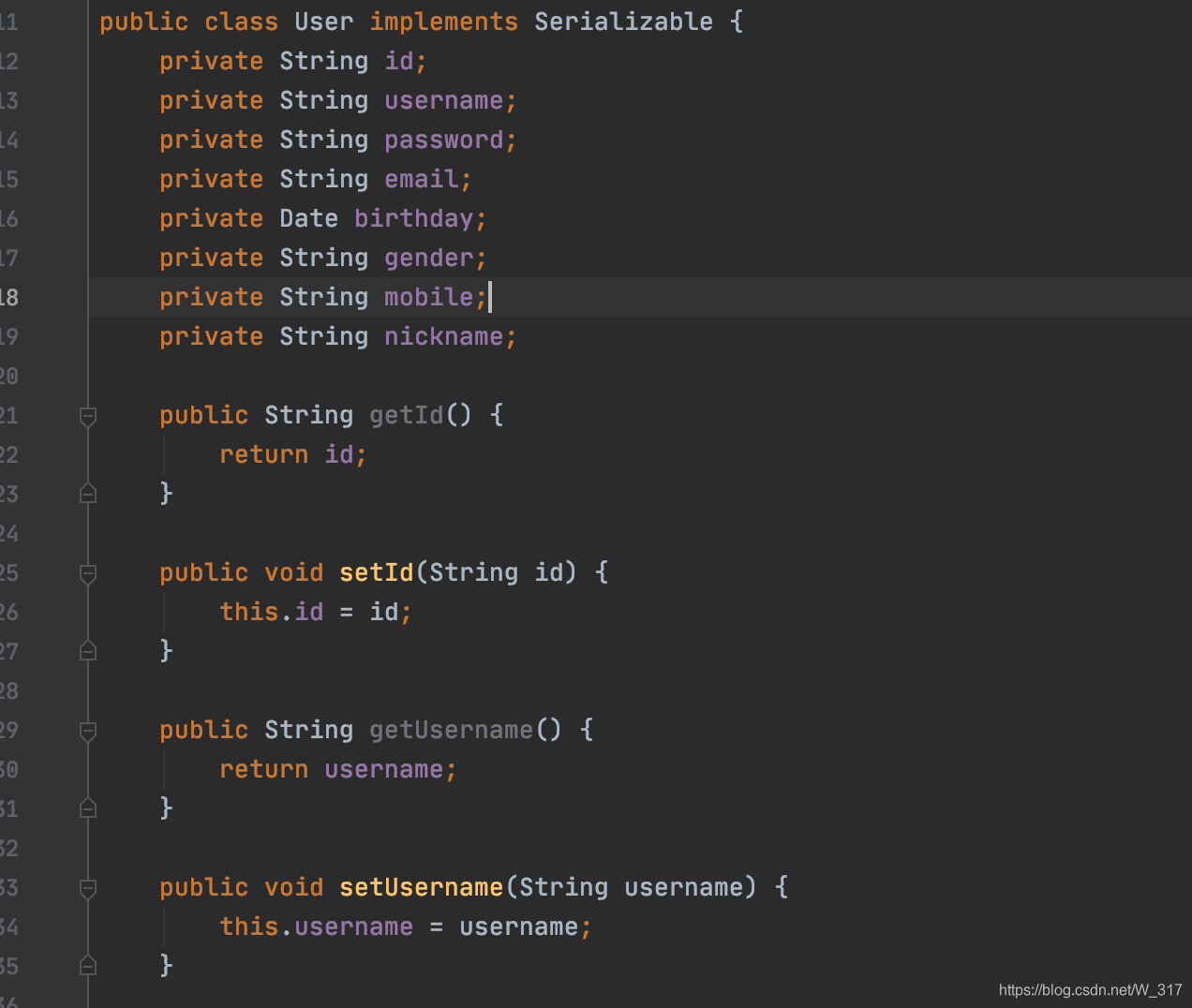1192x1008 pixels.
Task: Click fold end marker of setUsername method
Action: (x=88, y=964)
